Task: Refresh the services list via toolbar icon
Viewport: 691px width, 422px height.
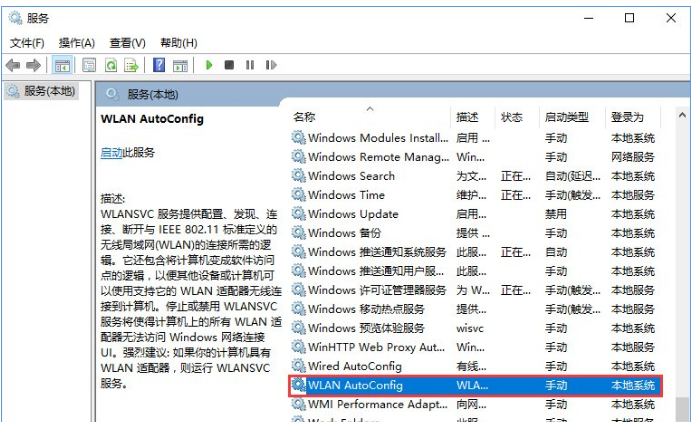Action: (111, 65)
